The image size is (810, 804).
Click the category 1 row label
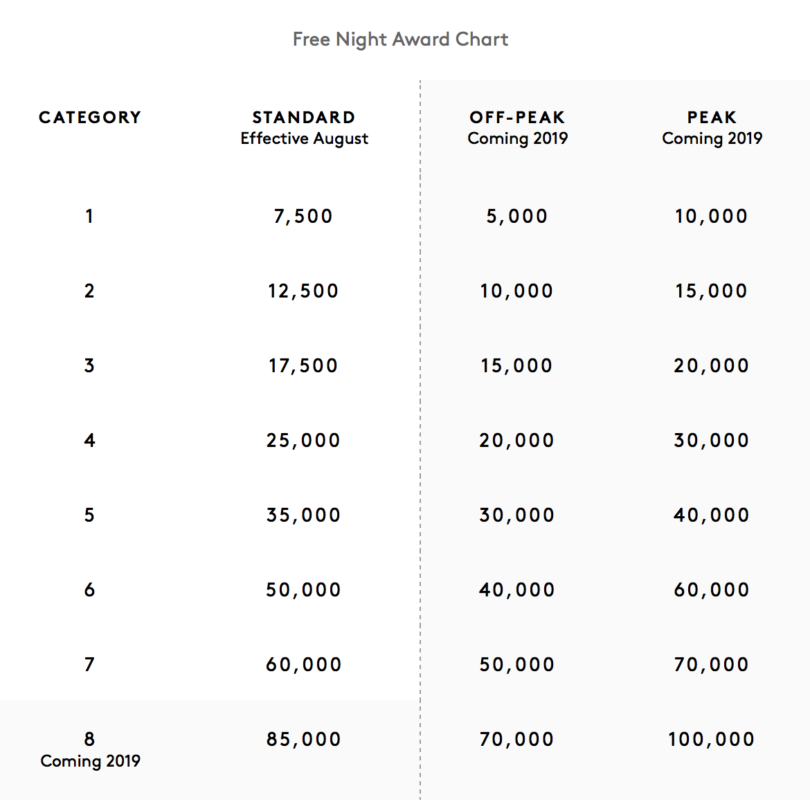pos(90,216)
